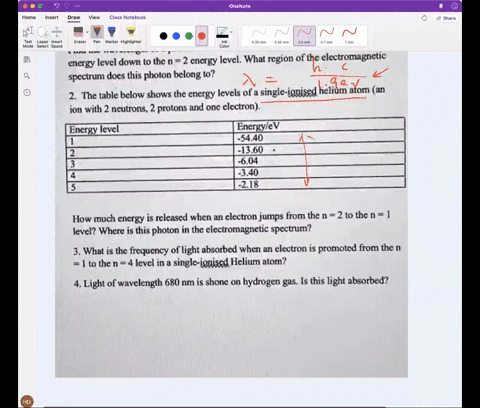Select the 0.7 mm pen thickness
The image size is (480, 408).
327,36
